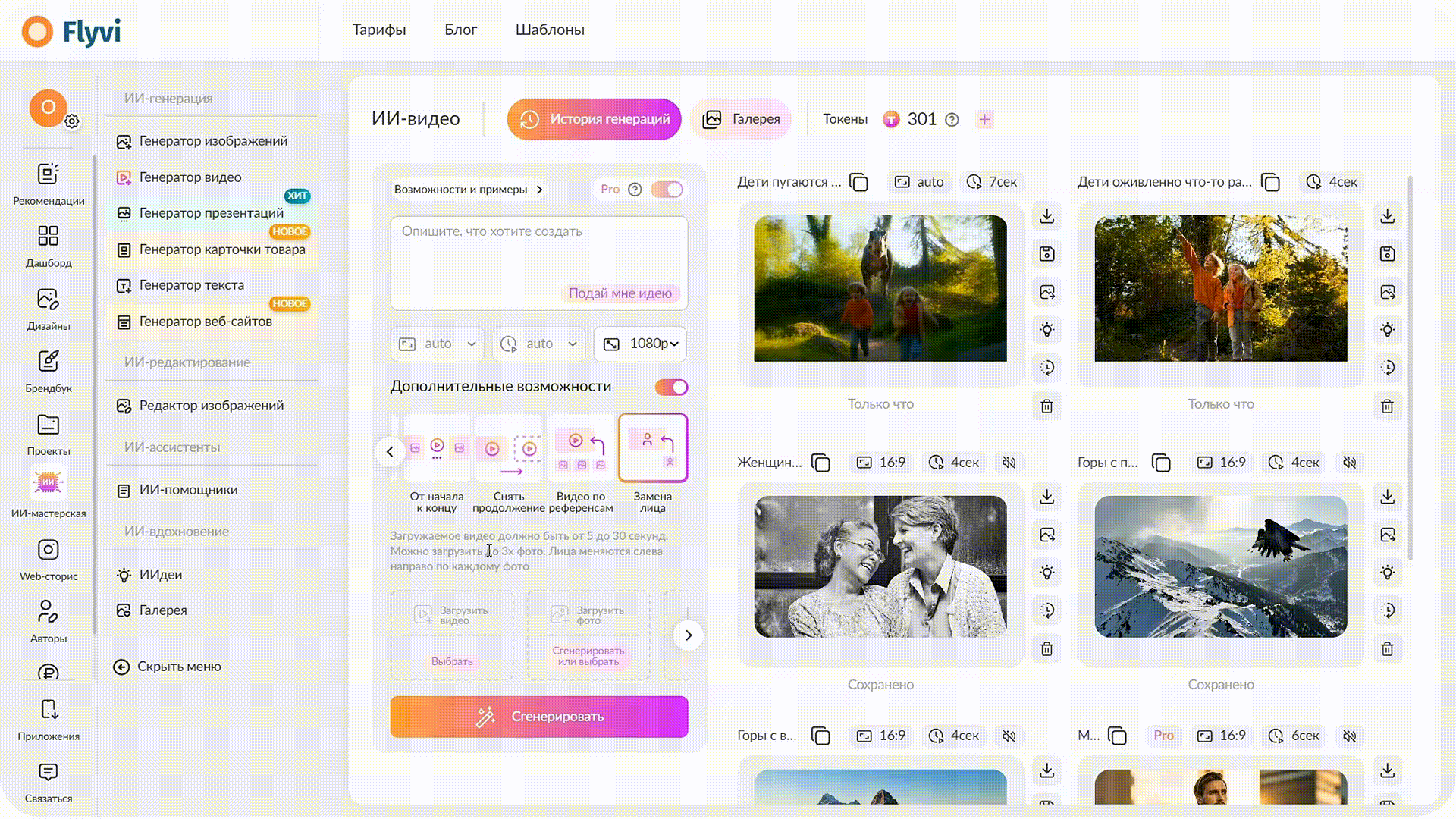Screen dimensions: 1456x819
Task: Click the Web-сторис sidebar icon
Action: [x=48, y=550]
